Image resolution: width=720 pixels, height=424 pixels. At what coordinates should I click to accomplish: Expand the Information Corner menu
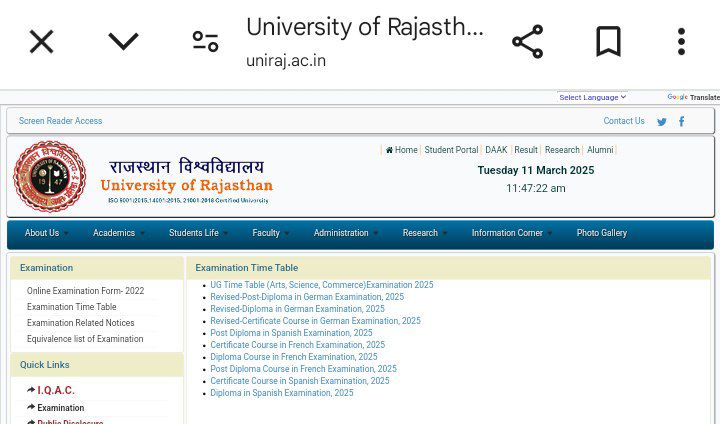[511, 233]
